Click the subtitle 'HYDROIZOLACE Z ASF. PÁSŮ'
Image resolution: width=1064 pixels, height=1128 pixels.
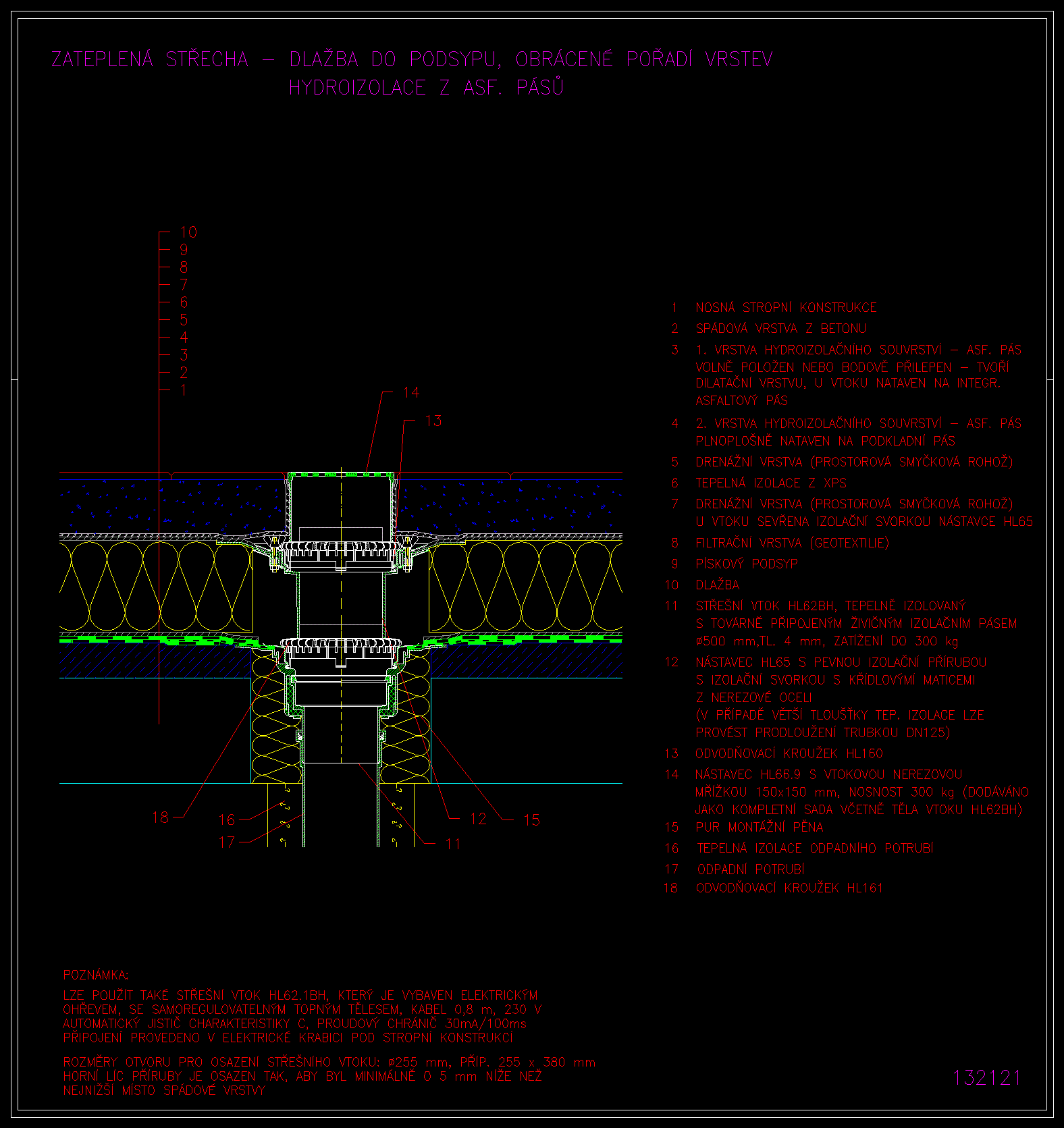426,88
